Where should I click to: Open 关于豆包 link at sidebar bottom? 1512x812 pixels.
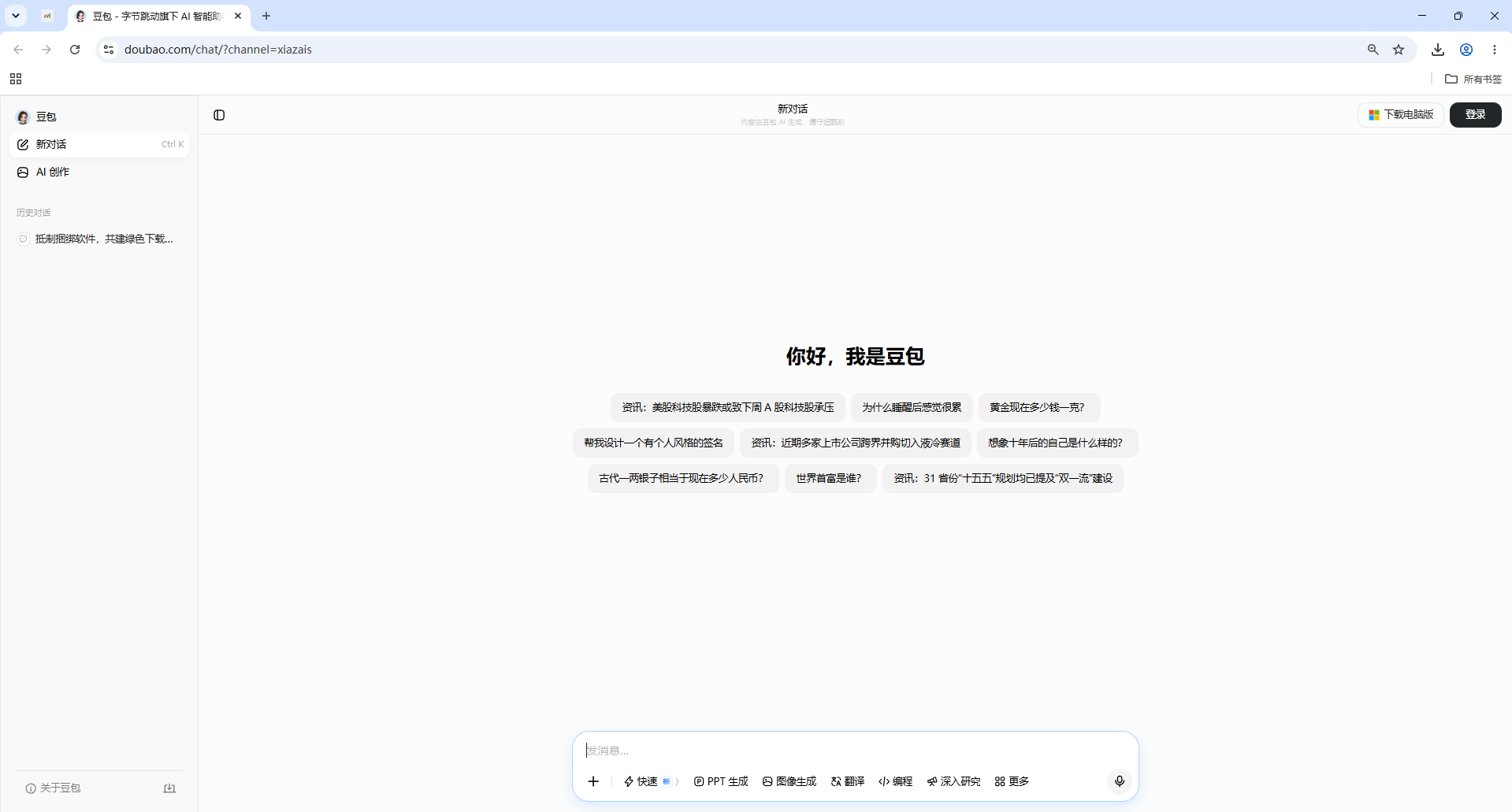53,788
